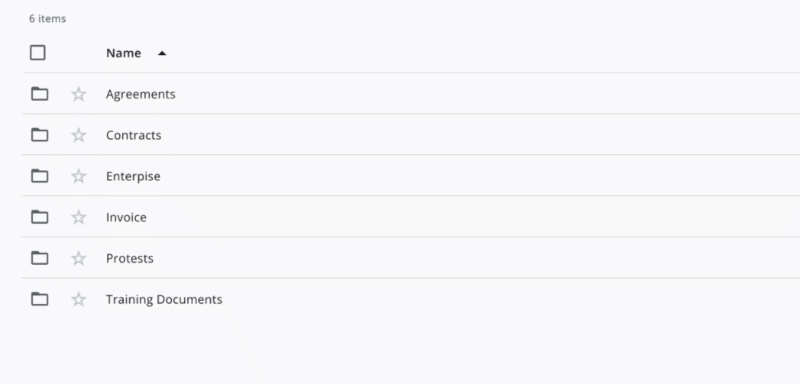Open the Invoice folder name
800x384 pixels.
[127, 217]
